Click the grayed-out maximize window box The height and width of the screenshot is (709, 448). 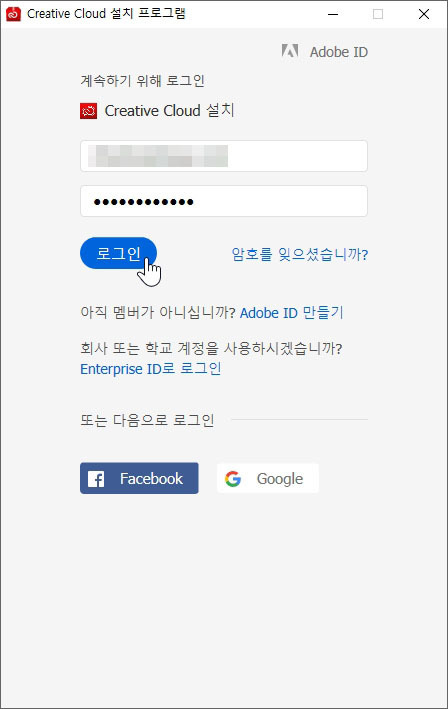(x=378, y=14)
